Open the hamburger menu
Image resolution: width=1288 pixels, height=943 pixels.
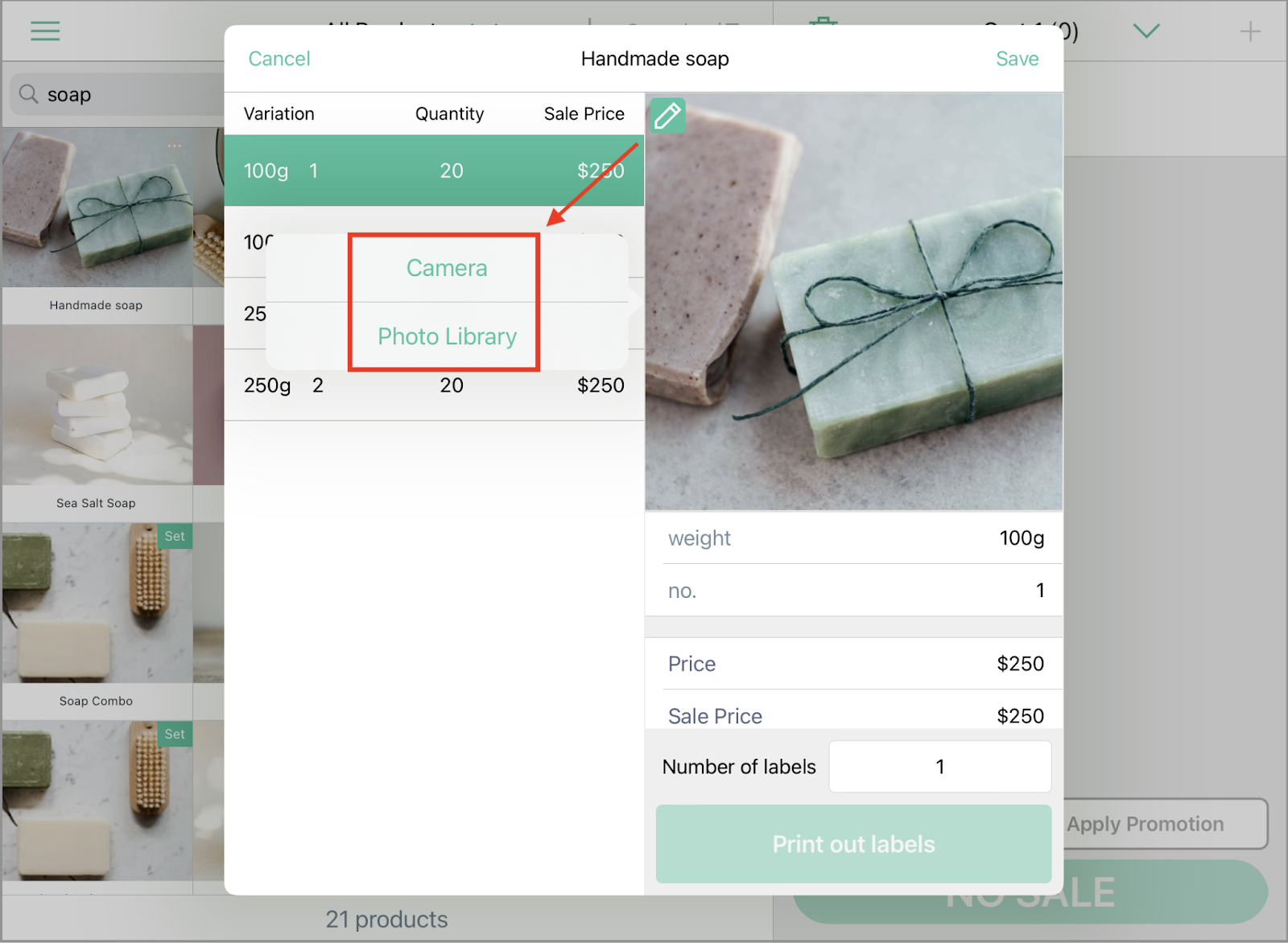(45, 31)
